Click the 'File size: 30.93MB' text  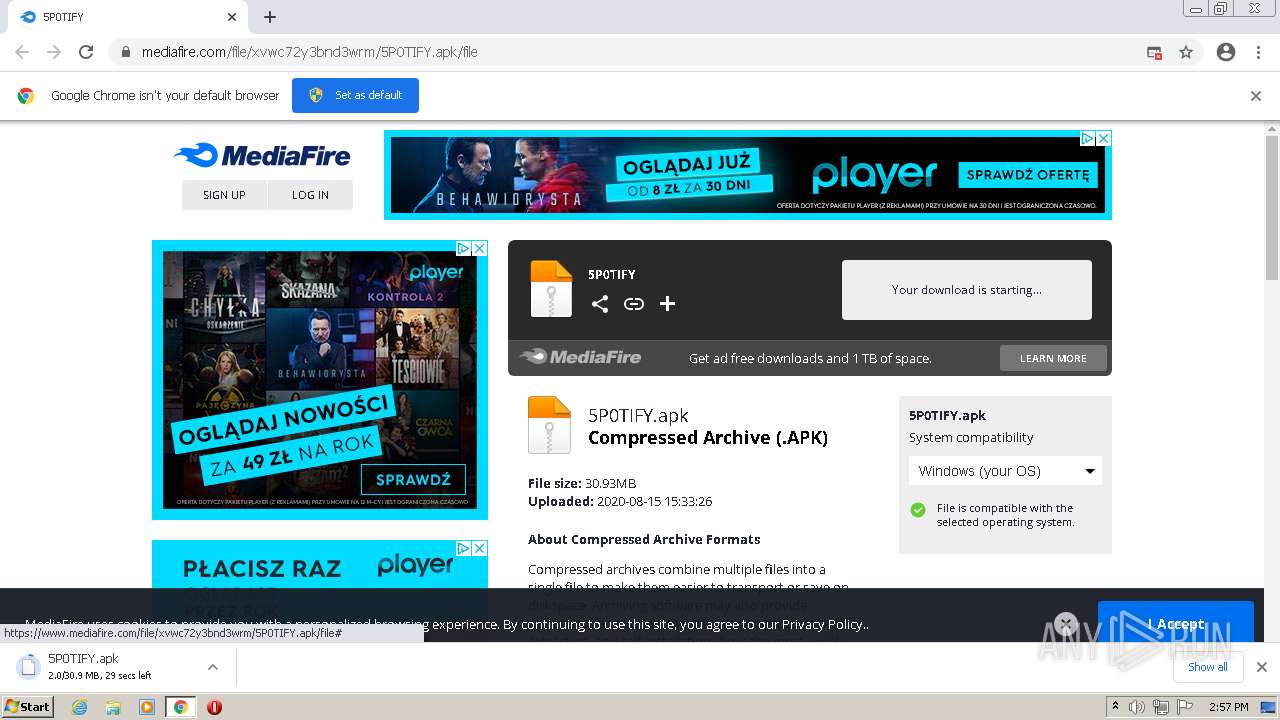click(582, 483)
